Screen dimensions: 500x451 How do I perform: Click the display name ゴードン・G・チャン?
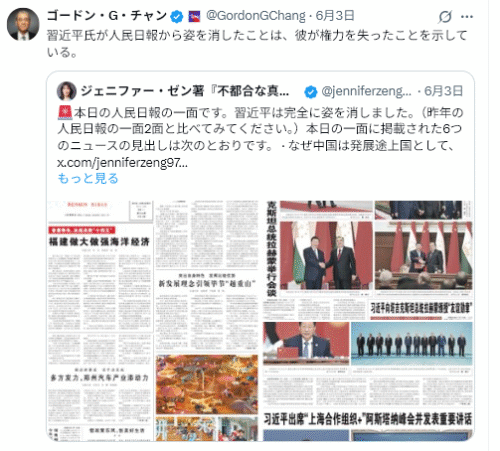[107, 16]
